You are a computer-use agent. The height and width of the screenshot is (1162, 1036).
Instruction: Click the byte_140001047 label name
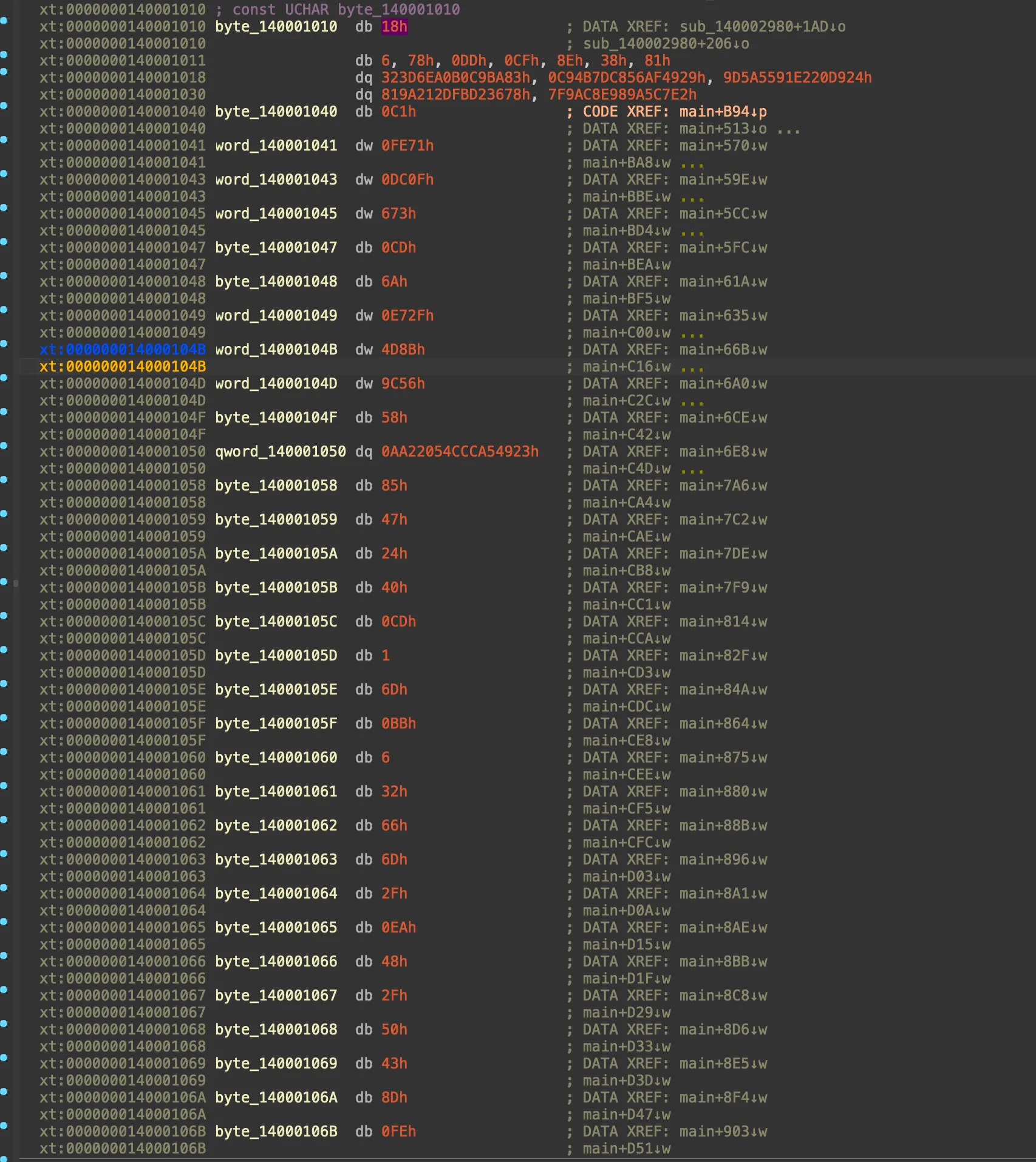[x=276, y=248]
